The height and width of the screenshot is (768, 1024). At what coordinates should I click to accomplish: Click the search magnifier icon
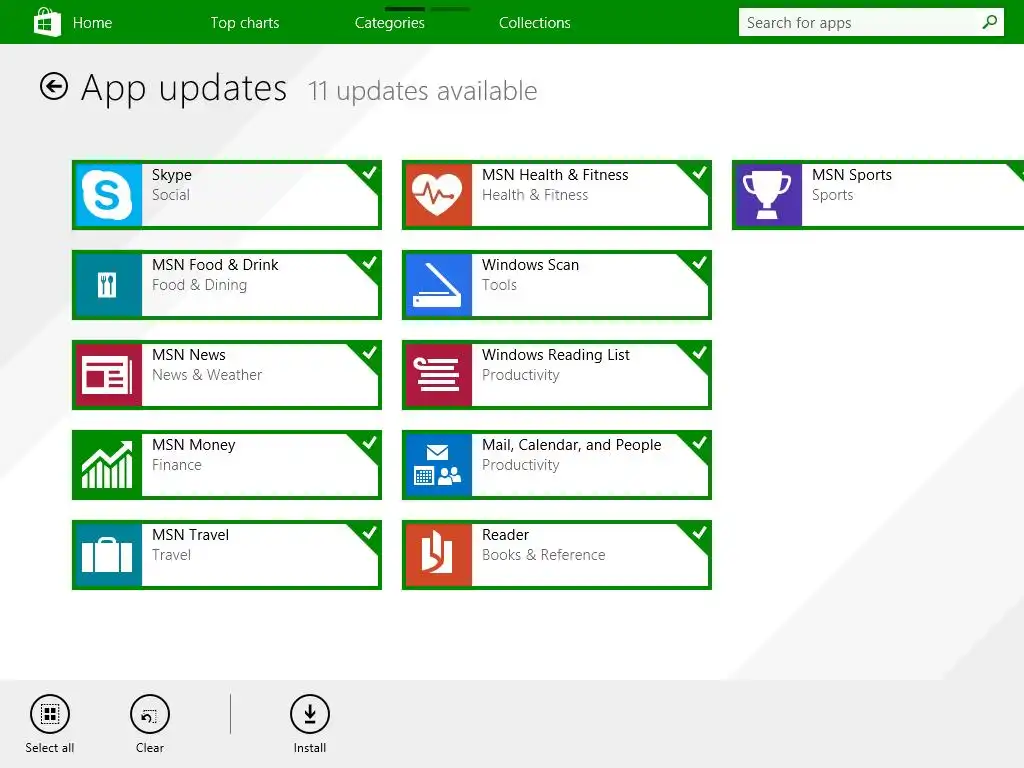989,22
